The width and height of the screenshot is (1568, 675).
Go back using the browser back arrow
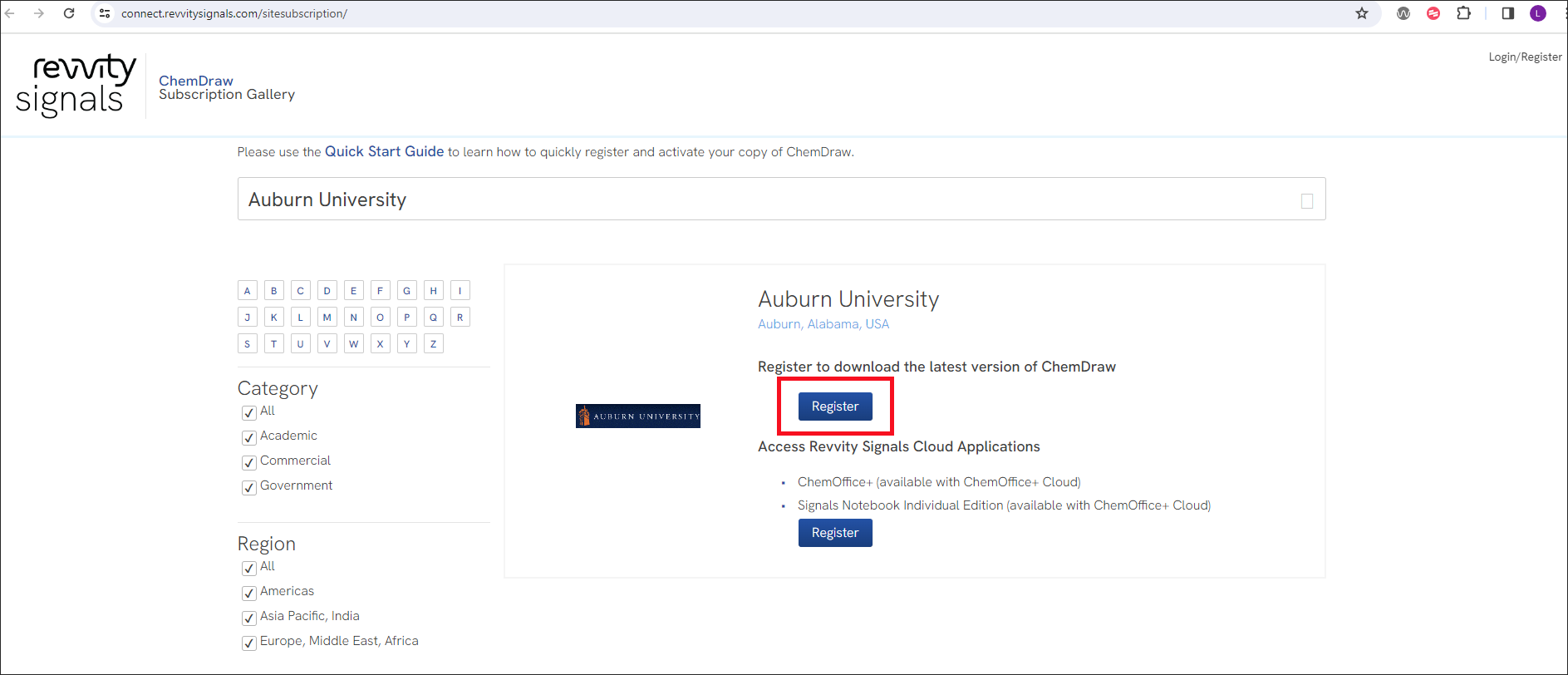[10, 13]
